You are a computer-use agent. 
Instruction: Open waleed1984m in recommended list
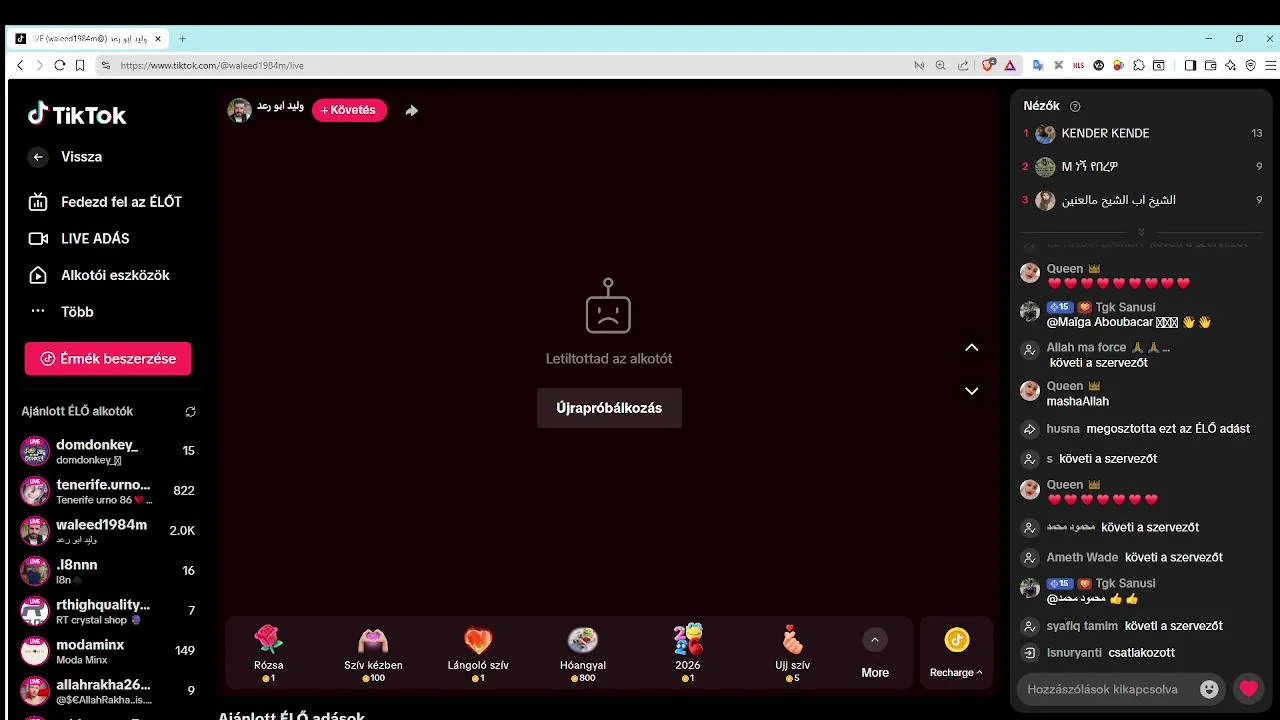(x=108, y=531)
